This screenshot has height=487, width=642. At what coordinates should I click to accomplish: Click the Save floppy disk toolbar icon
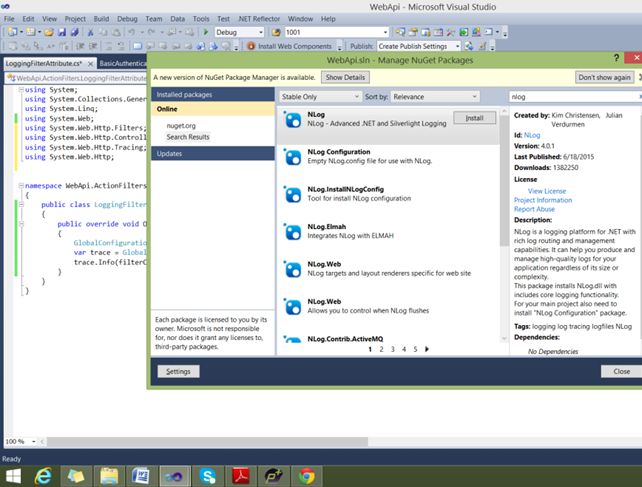point(62,32)
